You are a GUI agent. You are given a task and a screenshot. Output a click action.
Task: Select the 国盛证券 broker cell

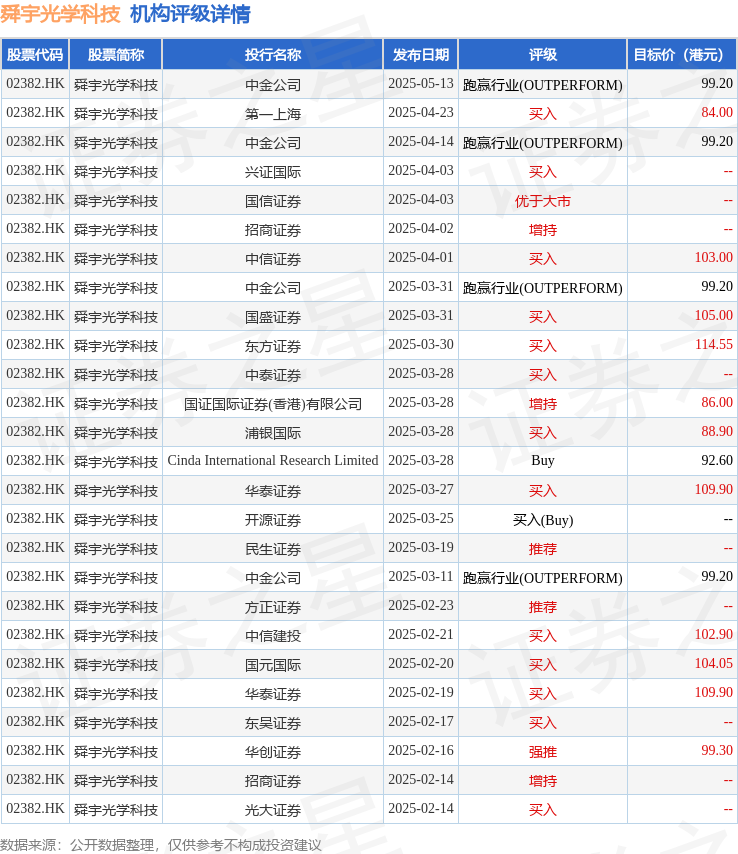click(x=273, y=316)
